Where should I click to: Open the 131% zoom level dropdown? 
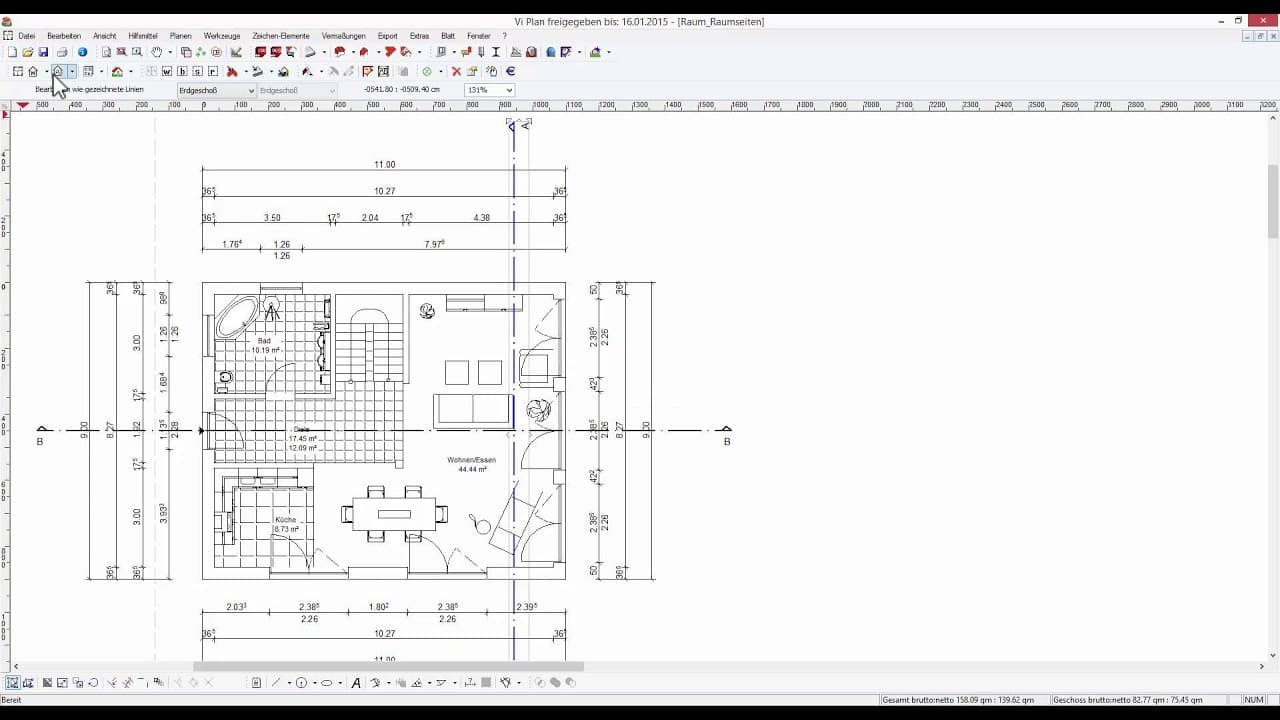pyautogui.click(x=490, y=90)
